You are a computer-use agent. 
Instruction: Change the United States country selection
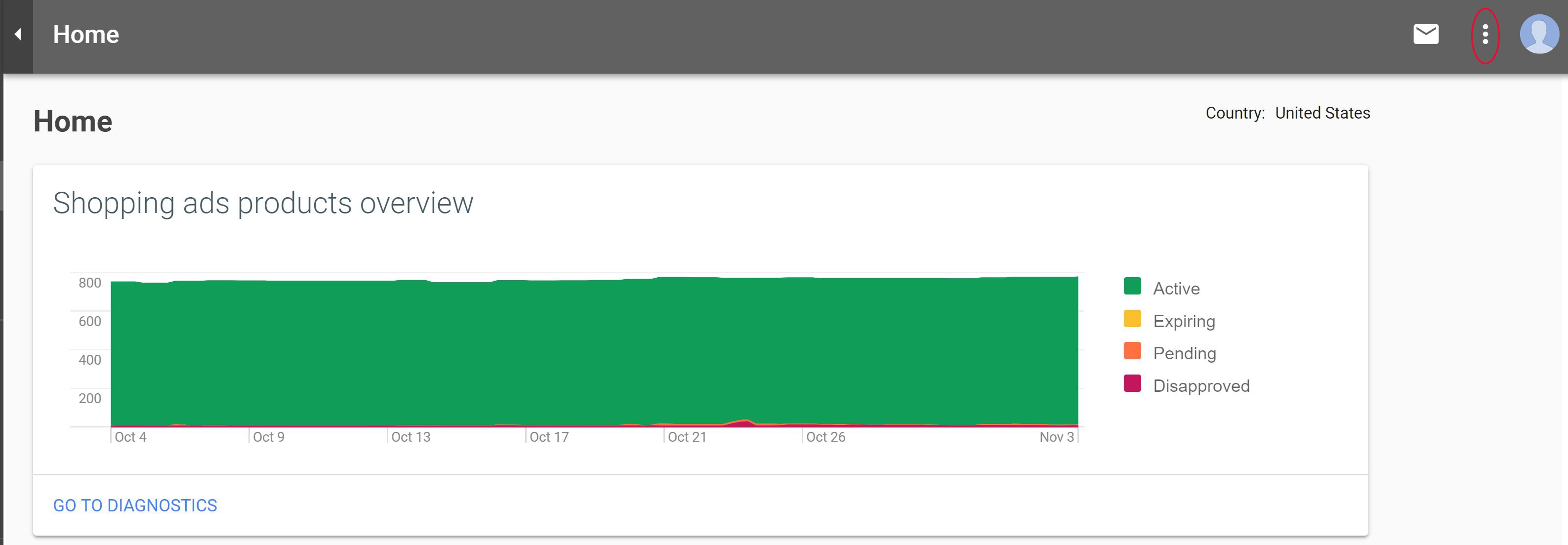pos(1322,113)
